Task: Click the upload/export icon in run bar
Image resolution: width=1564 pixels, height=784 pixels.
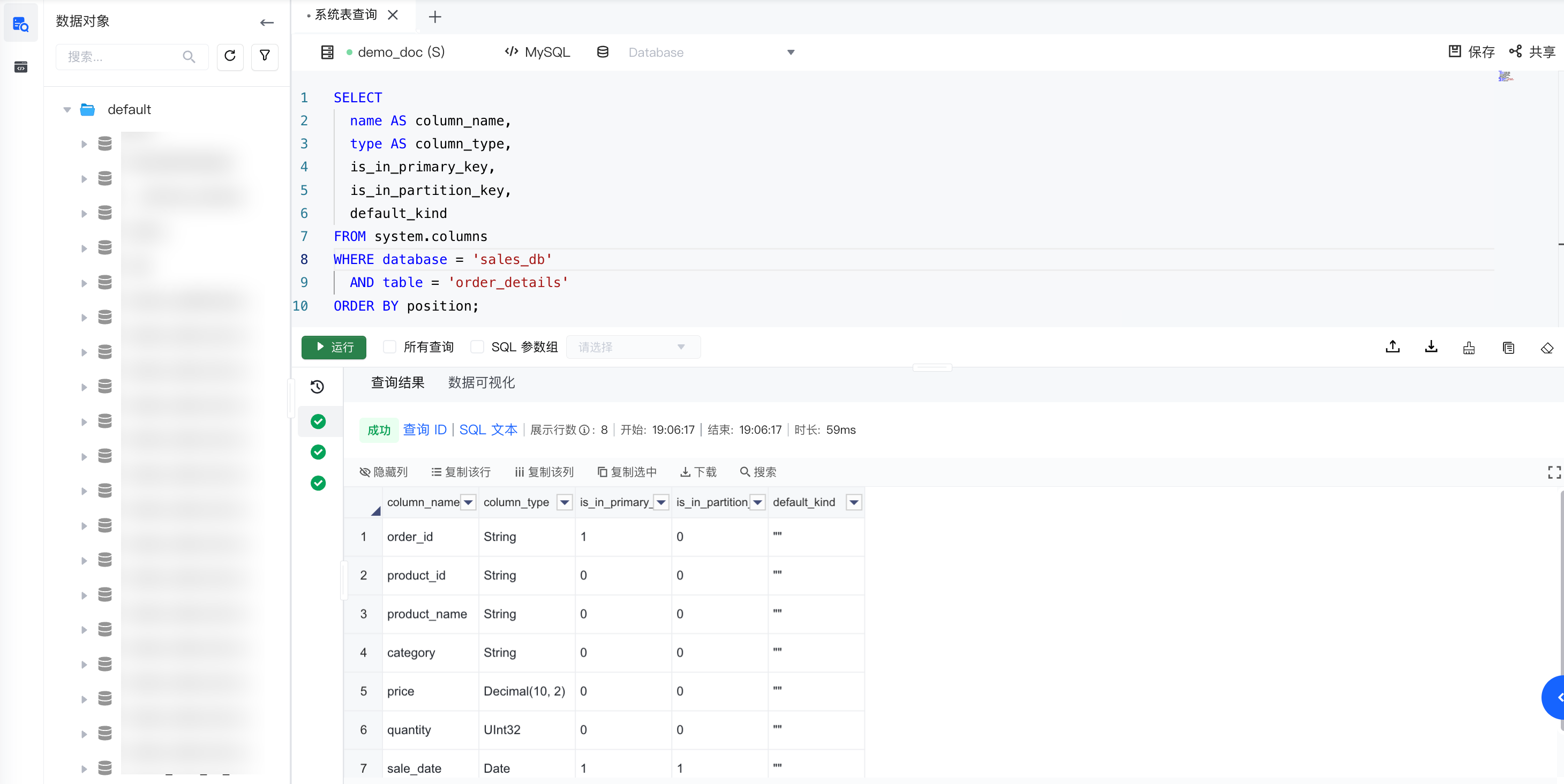Action: pos(1392,347)
